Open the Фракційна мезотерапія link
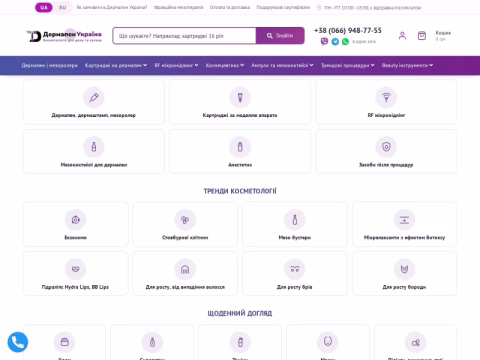480x360 pixels. [178, 7]
